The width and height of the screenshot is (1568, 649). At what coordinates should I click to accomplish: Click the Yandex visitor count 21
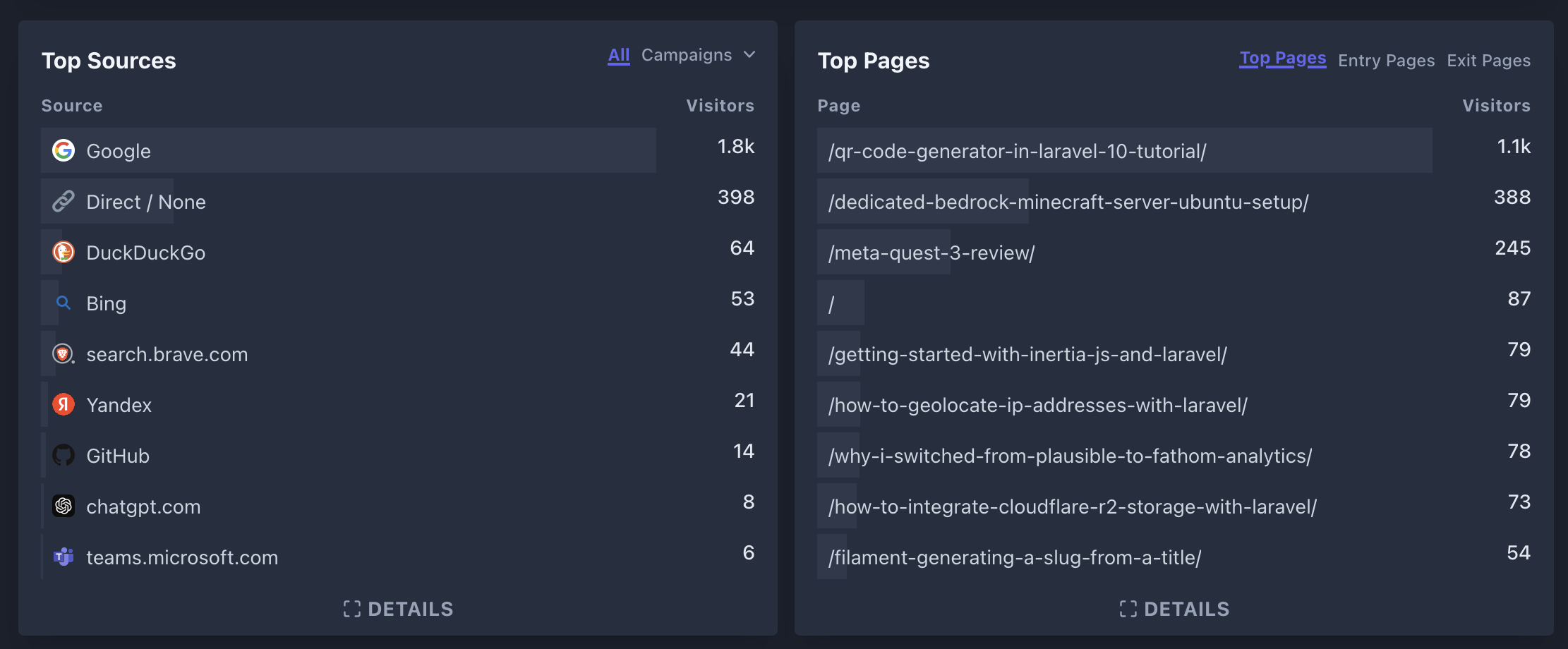pyautogui.click(x=744, y=400)
